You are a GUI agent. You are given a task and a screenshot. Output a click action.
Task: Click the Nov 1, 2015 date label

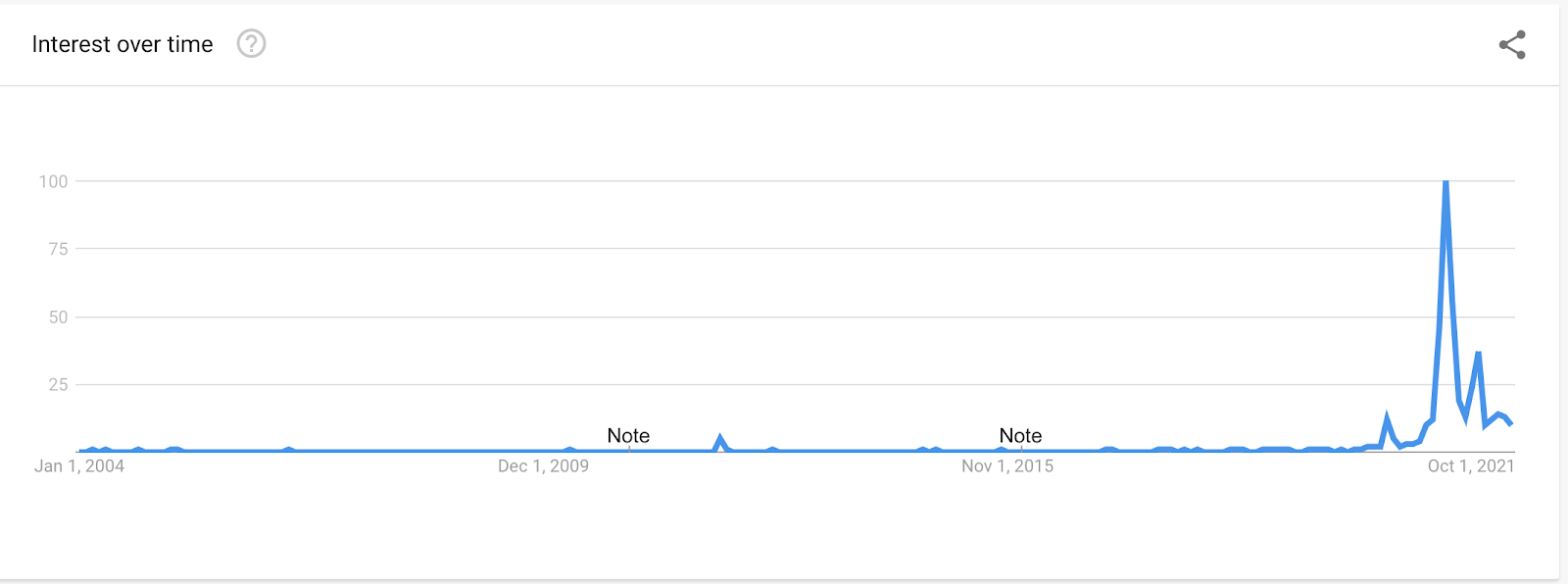click(1007, 466)
